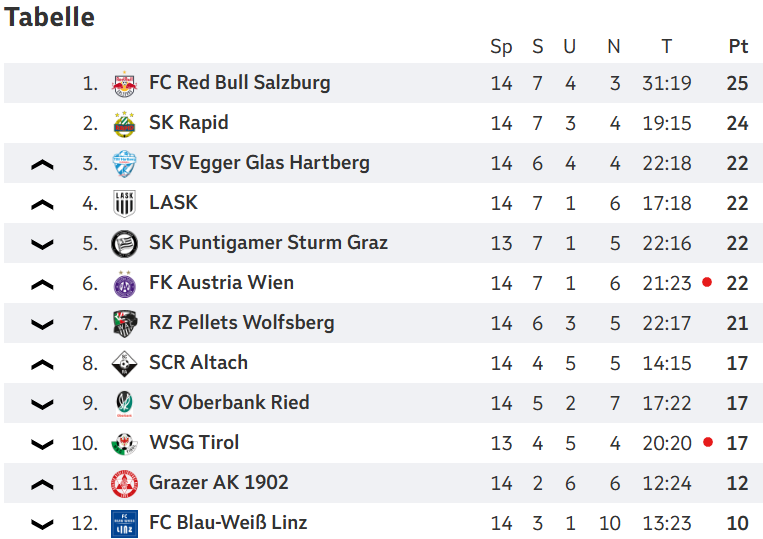Click the red live dot for WSG Tirol
Screen dimensions: 763x539
click(x=707, y=443)
